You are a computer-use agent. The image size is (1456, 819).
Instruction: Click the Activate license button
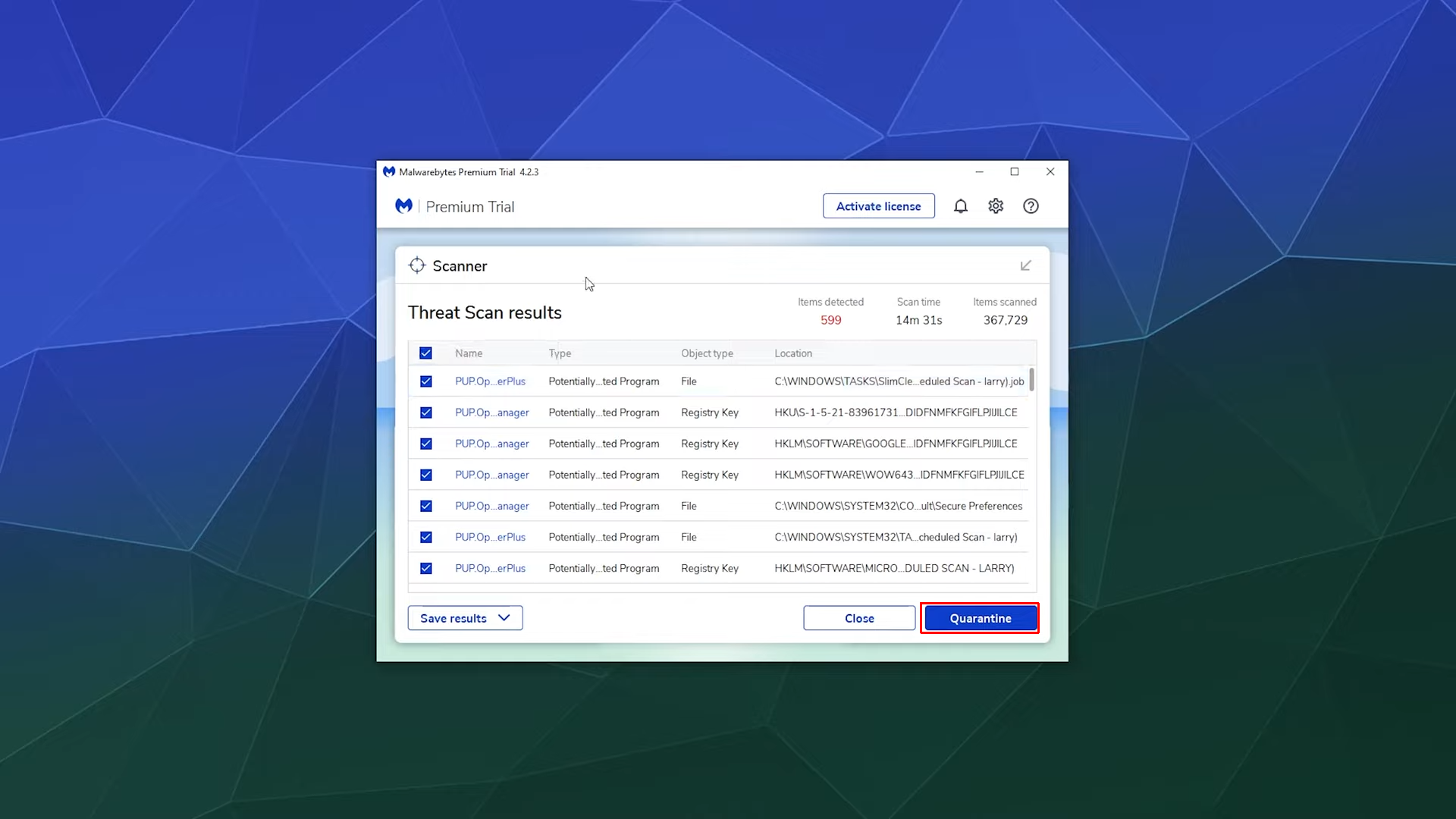point(878,206)
